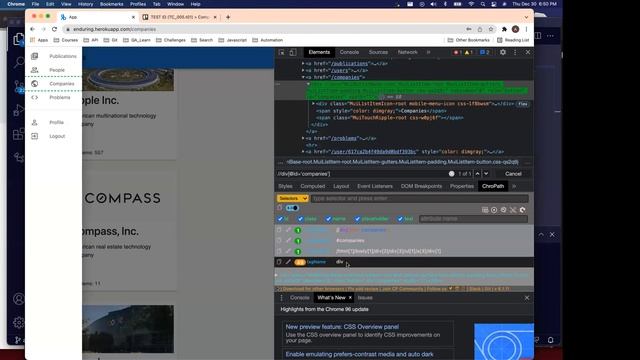Toggle the class attribute checkbox
The height and width of the screenshot is (360, 640).
[x=300, y=219]
